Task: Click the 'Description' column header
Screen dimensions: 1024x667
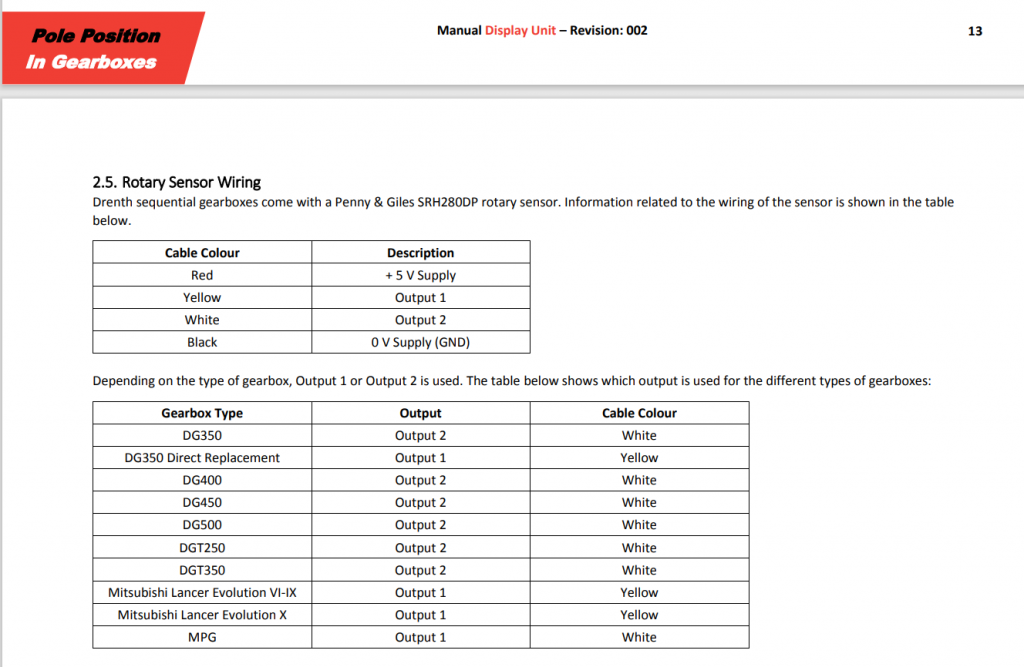Action: pyautogui.click(x=421, y=253)
